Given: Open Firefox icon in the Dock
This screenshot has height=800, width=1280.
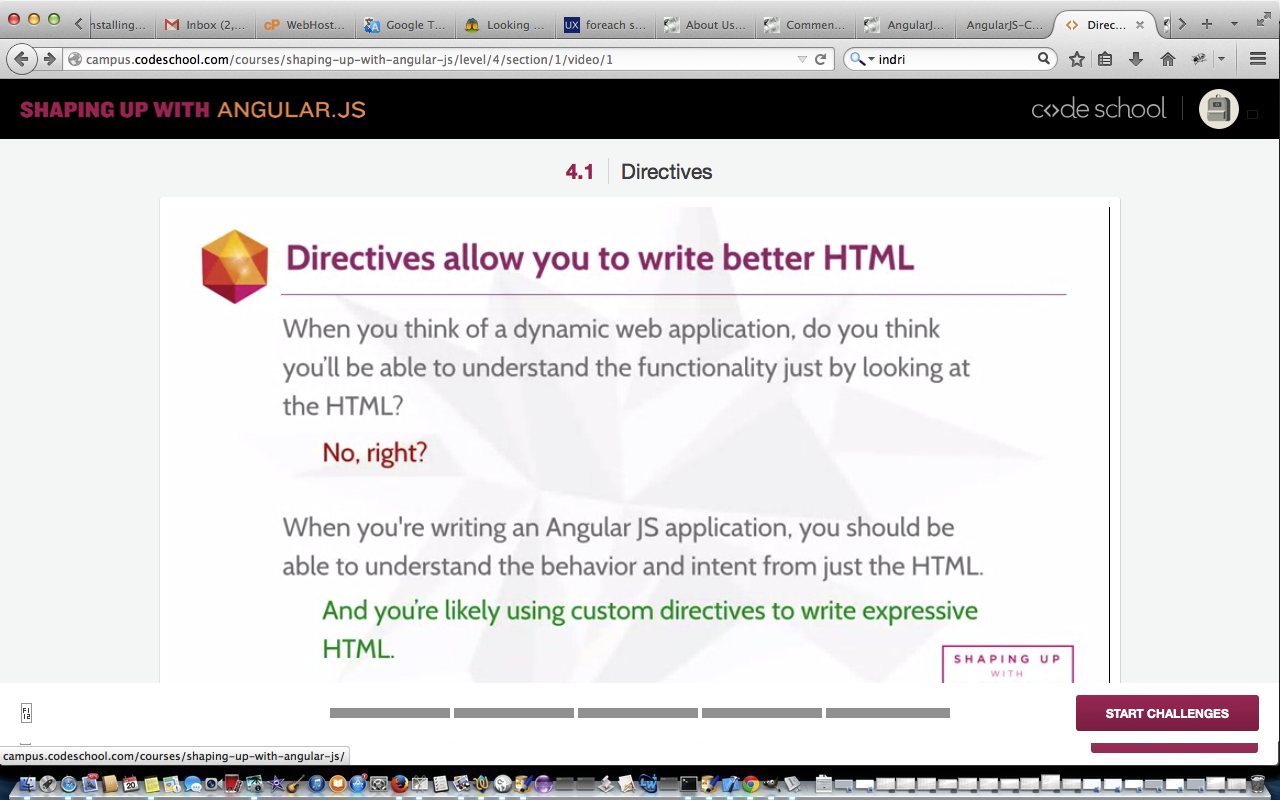Looking at the screenshot, I should pos(398,785).
